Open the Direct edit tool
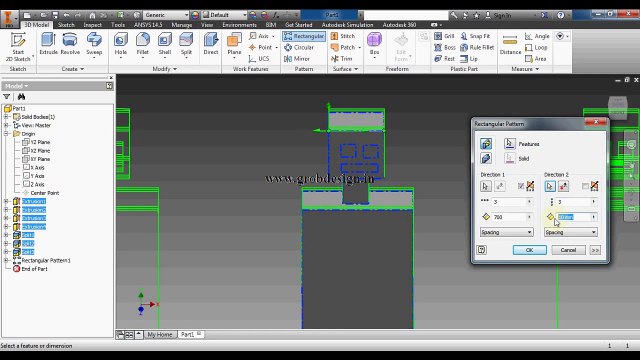 pyautogui.click(x=211, y=44)
